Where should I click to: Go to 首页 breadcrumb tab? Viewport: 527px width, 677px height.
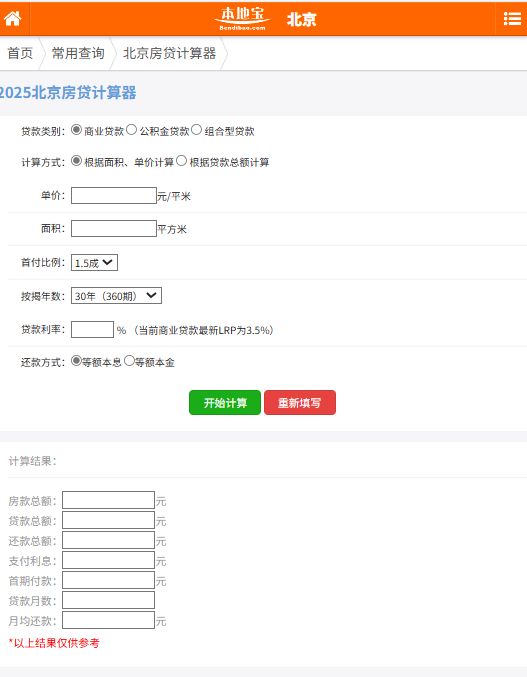[x=20, y=53]
